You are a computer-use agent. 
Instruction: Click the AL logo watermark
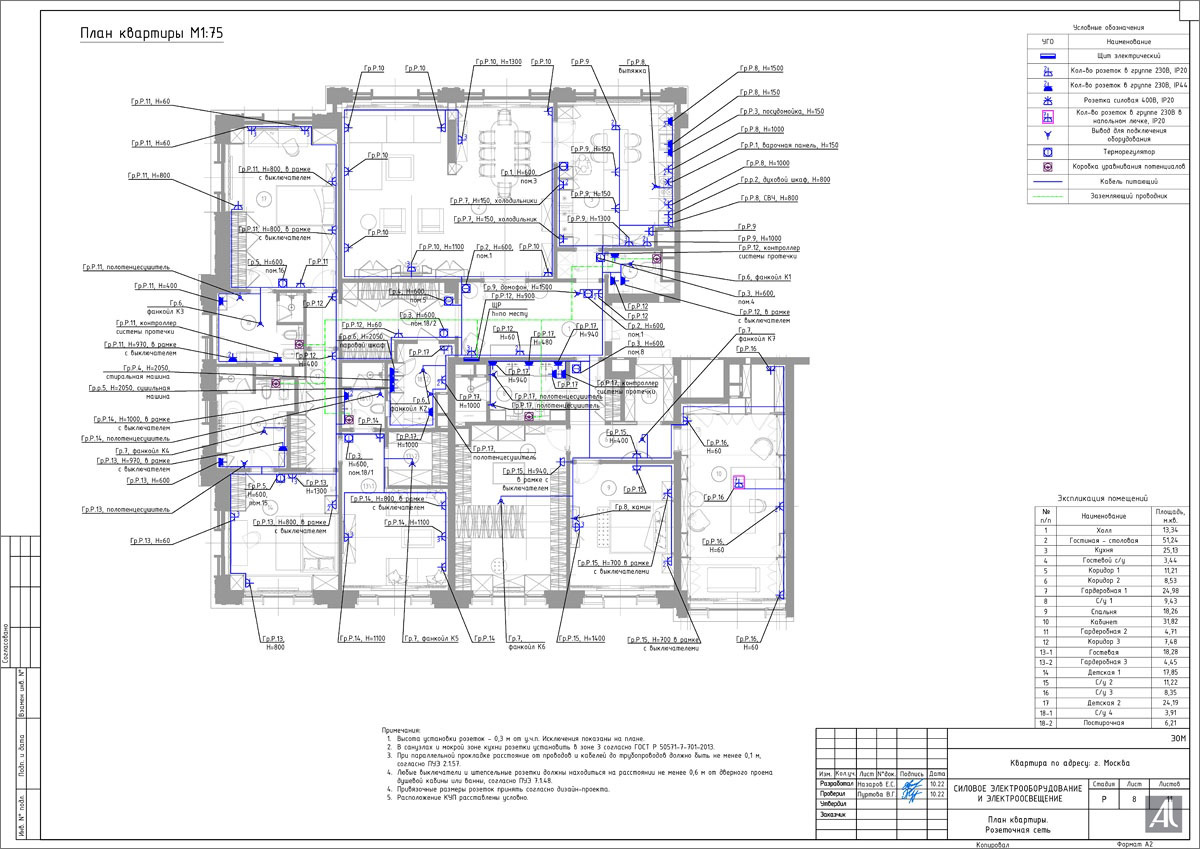[x=1162, y=815]
